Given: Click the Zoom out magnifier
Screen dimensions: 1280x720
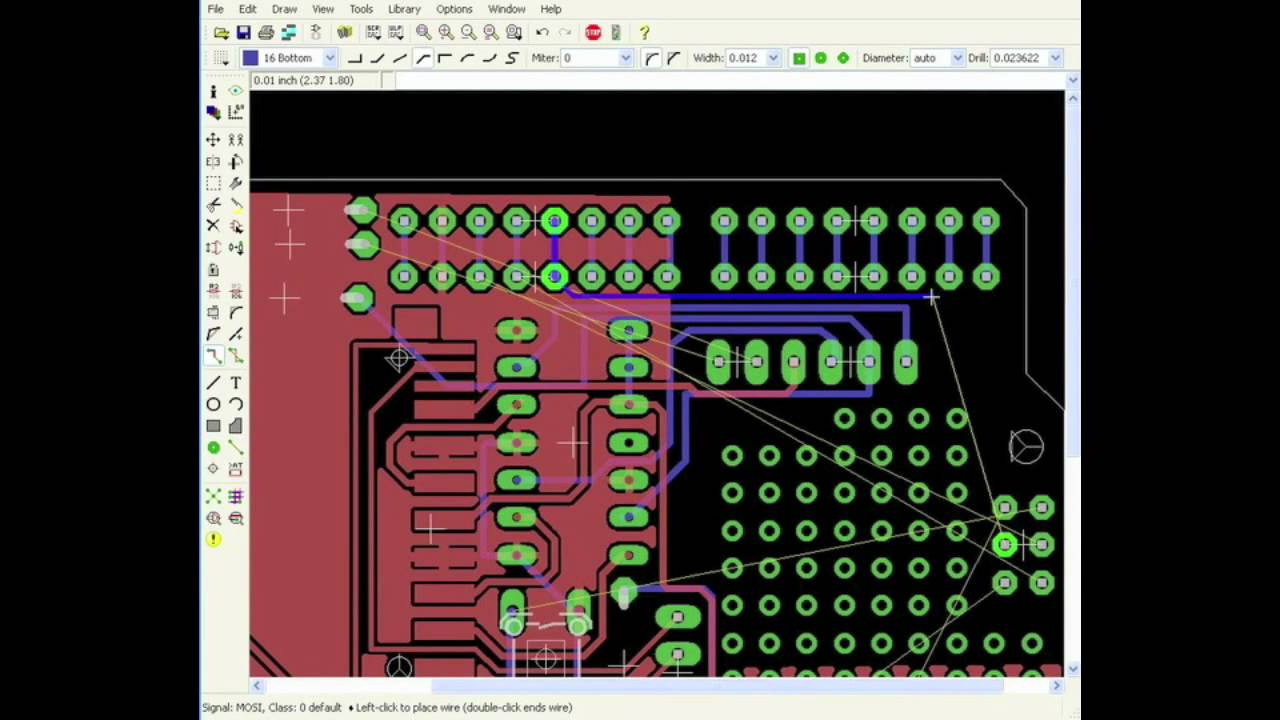Looking at the screenshot, I should pos(468,33).
